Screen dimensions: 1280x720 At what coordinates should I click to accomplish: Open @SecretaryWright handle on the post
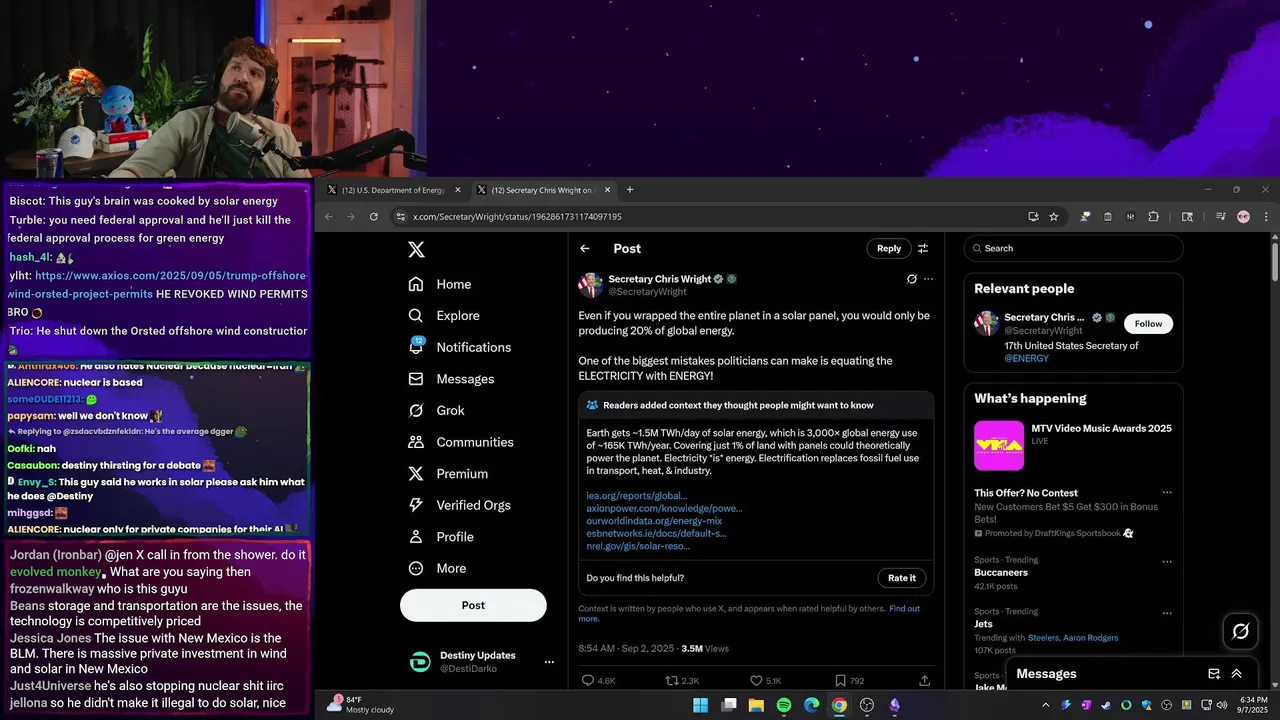click(x=648, y=292)
